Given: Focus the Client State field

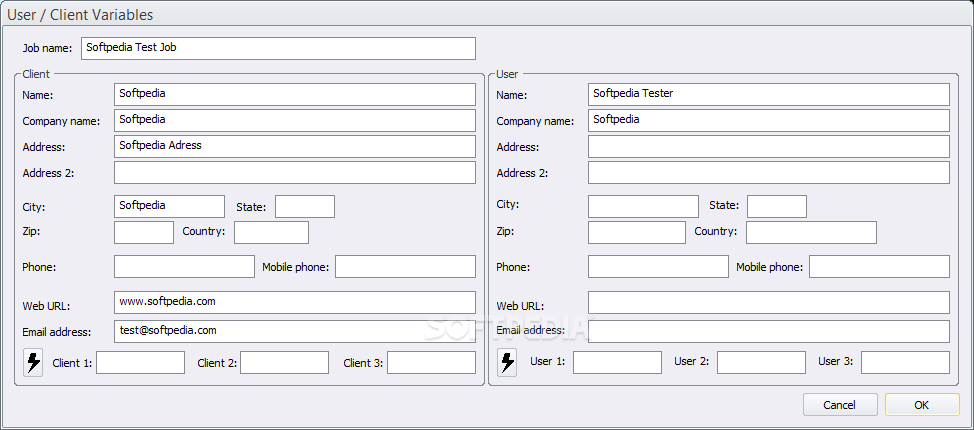Looking at the screenshot, I should click(305, 206).
